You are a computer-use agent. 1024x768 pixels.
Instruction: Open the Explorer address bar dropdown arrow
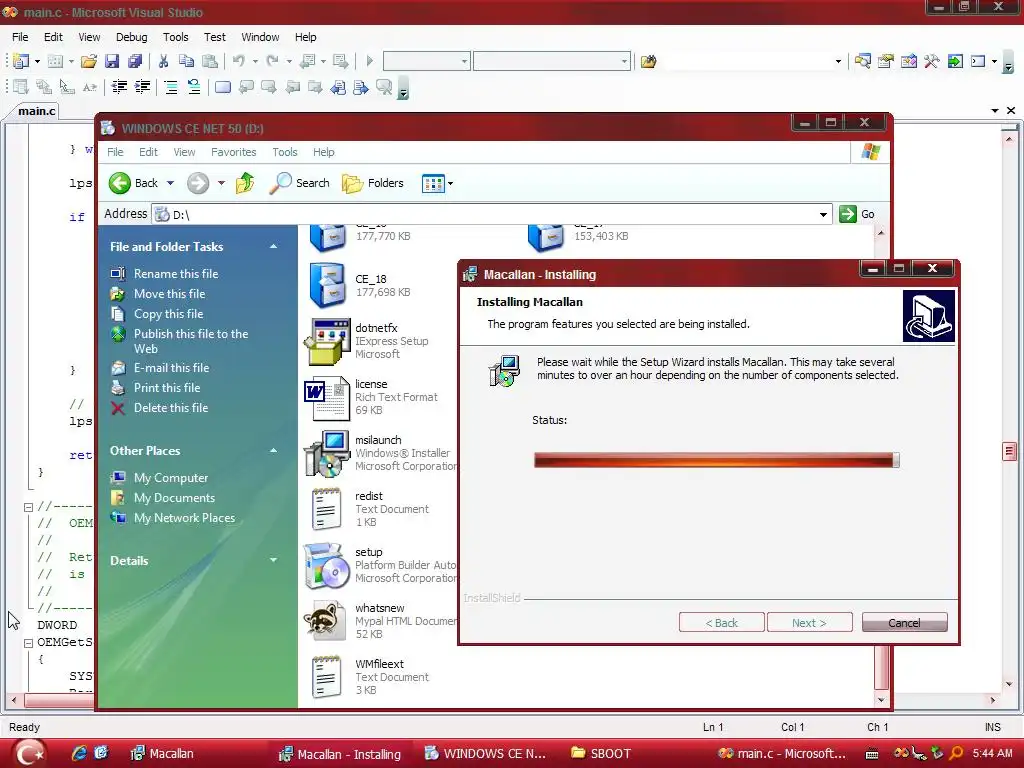pos(823,214)
